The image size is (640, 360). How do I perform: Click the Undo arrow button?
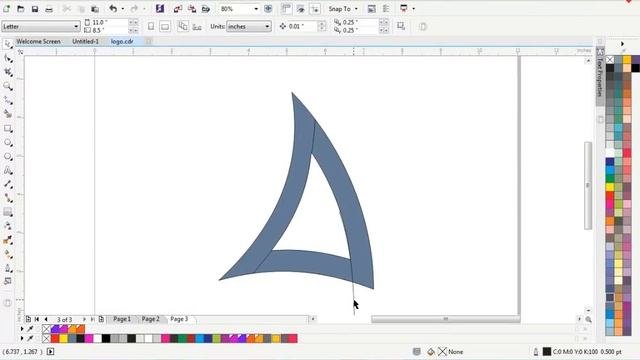pos(113,9)
